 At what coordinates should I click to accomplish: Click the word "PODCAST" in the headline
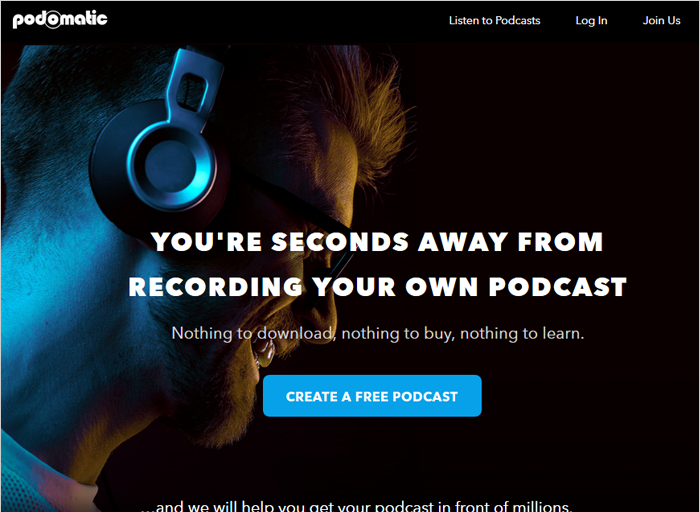click(x=558, y=287)
